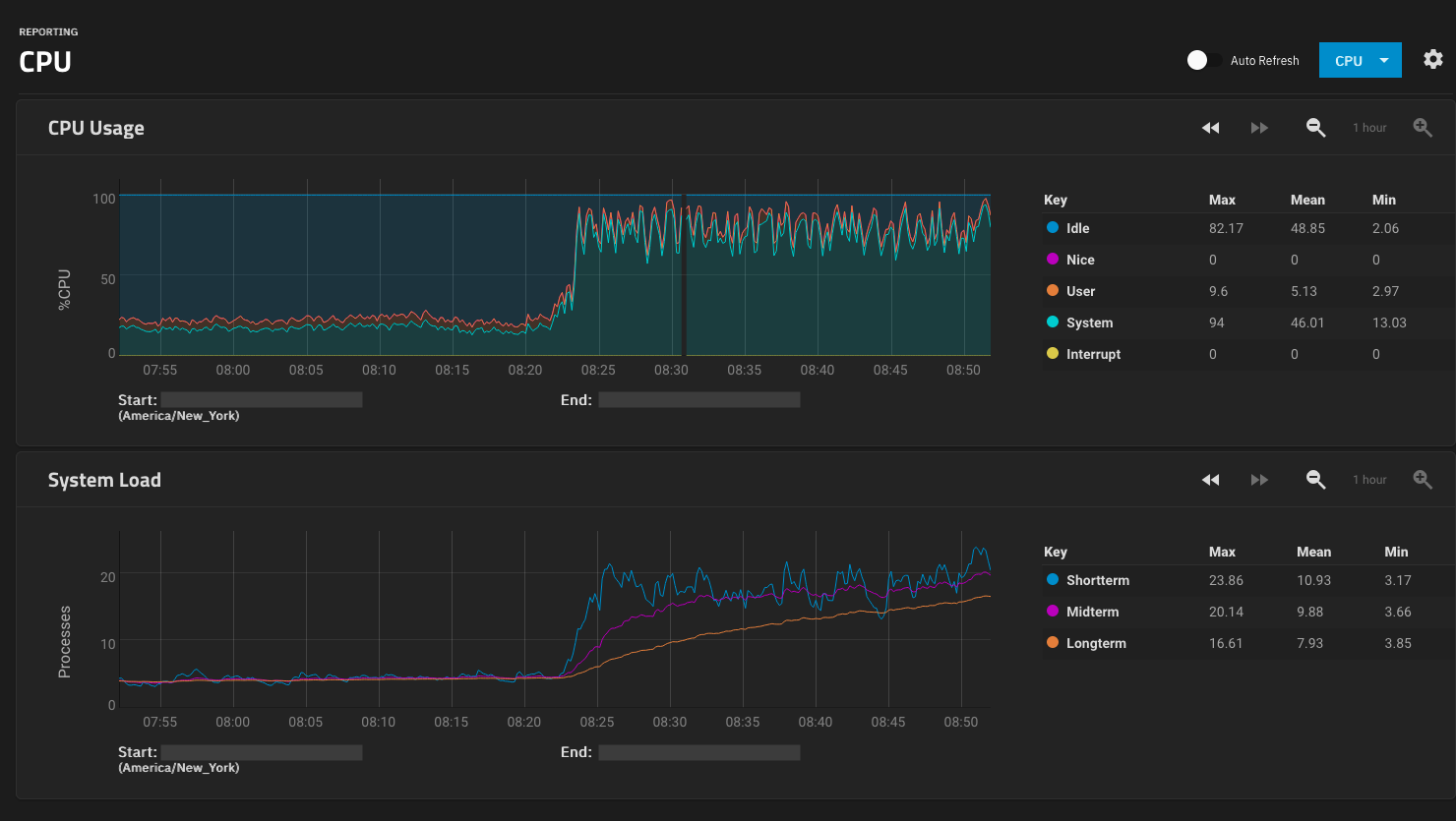This screenshot has height=821, width=1456.
Task: Click Longterm max value 16.61
Action: [1226, 643]
